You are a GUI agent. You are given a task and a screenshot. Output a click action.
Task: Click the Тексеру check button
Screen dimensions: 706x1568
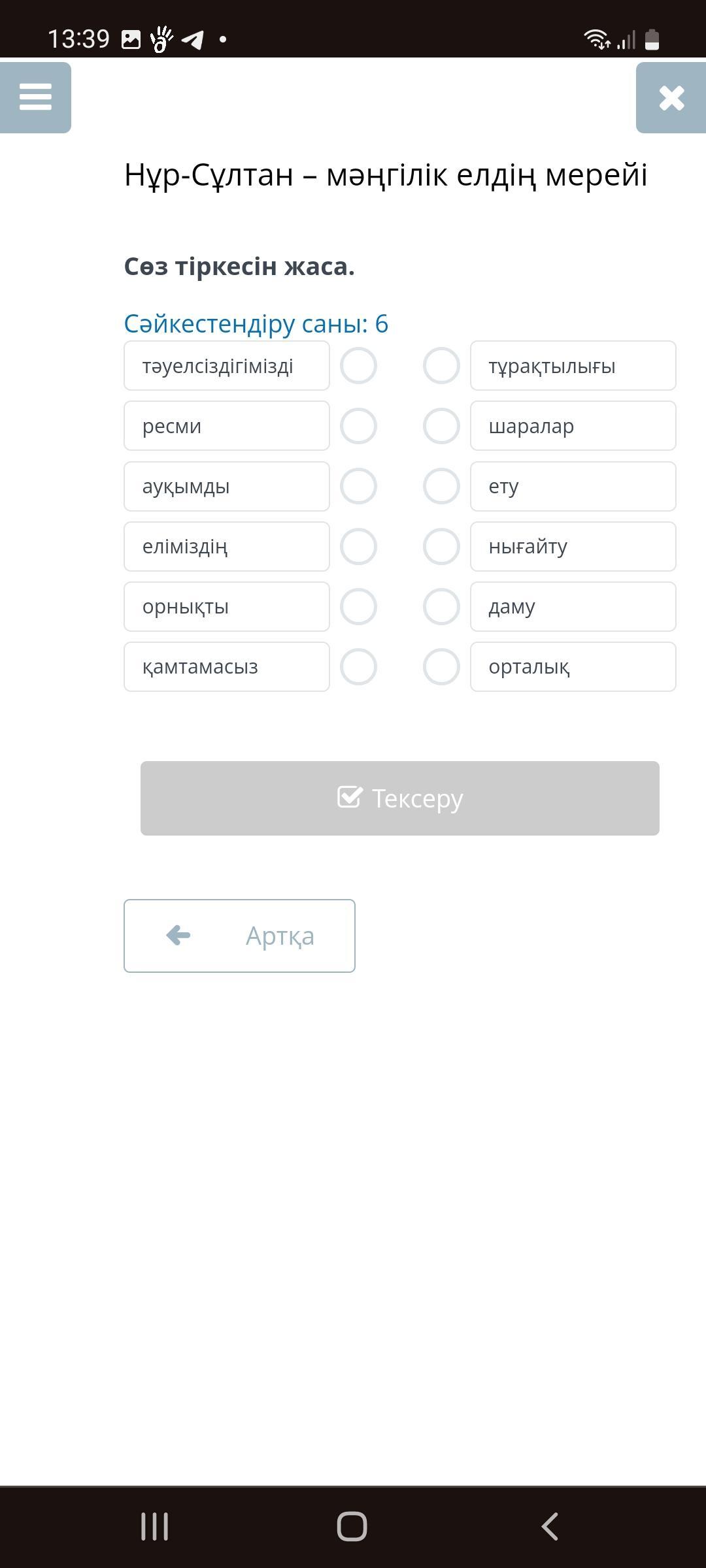point(400,798)
